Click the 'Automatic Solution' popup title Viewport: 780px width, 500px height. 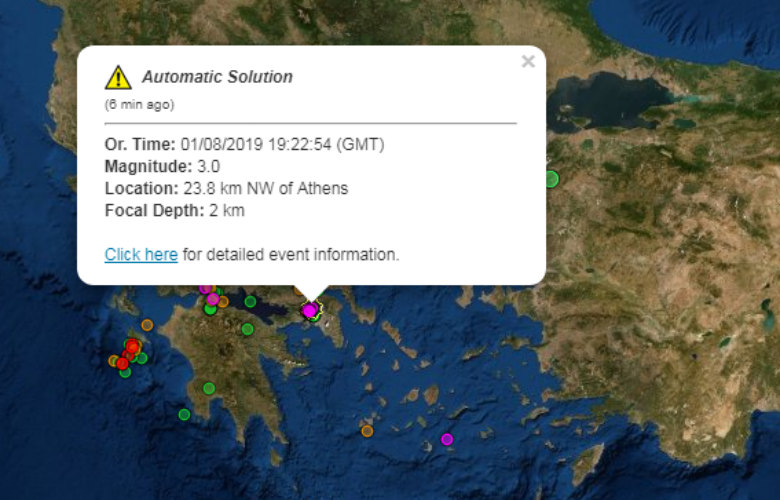pyautogui.click(x=217, y=77)
